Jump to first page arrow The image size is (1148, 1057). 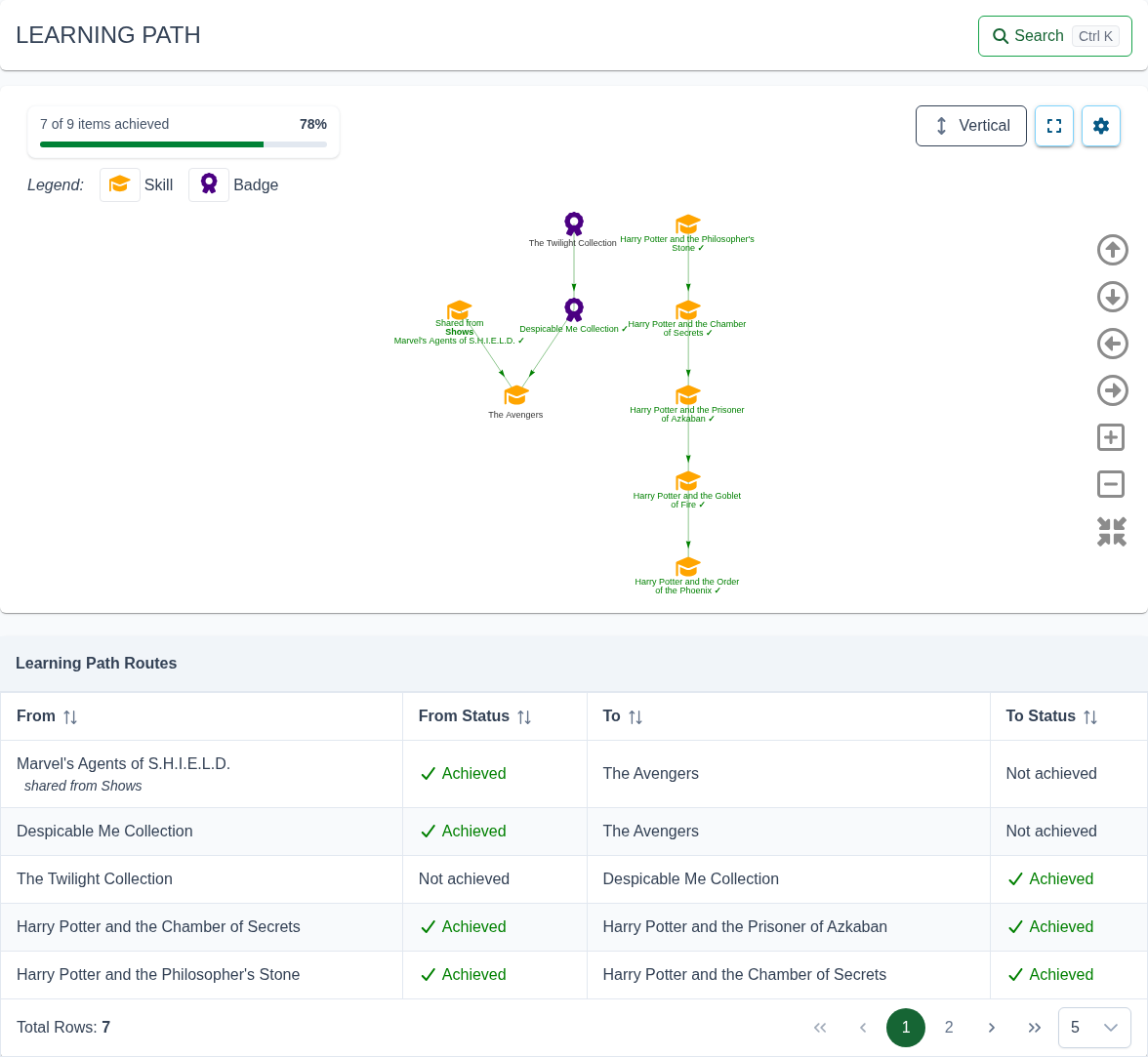point(820,1027)
